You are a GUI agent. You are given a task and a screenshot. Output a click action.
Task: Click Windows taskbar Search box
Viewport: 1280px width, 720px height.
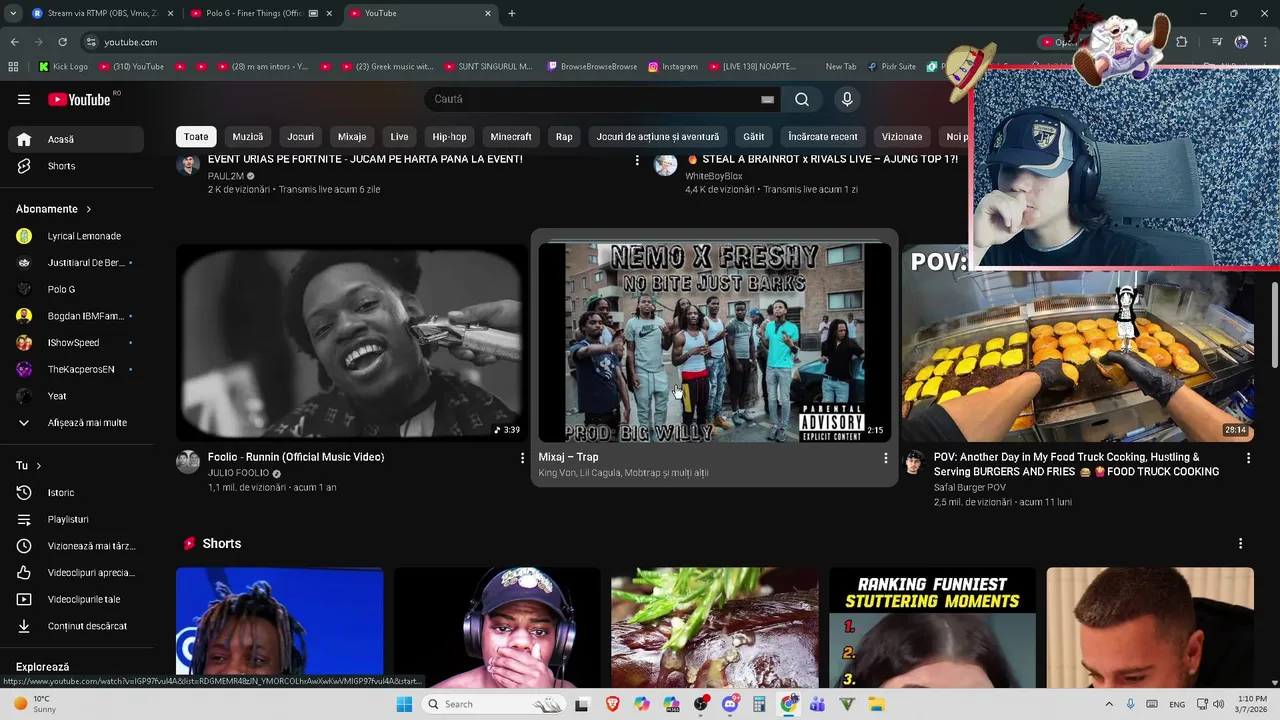click(x=494, y=704)
